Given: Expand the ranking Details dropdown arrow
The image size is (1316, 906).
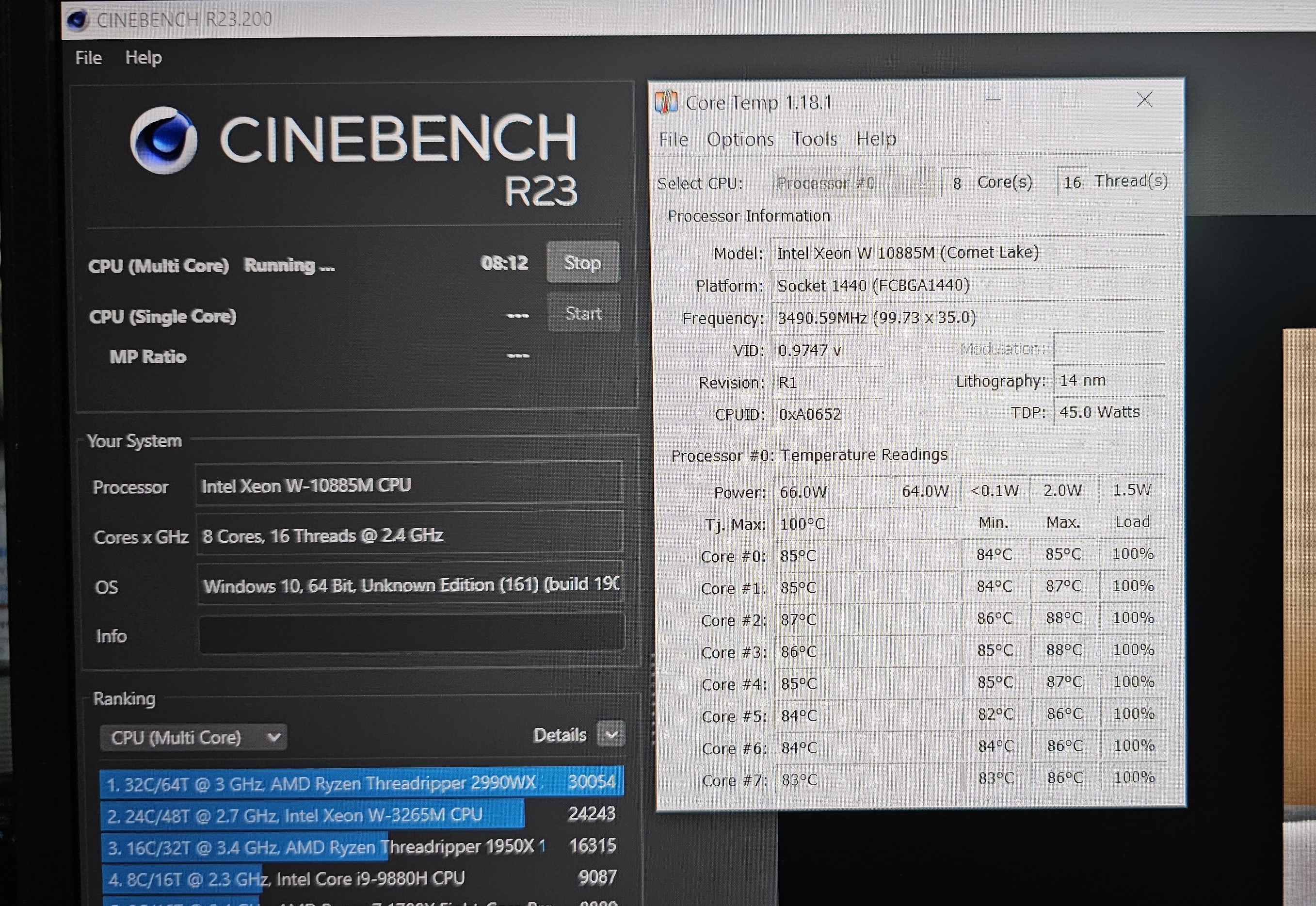Looking at the screenshot, I should pos(611,735).
